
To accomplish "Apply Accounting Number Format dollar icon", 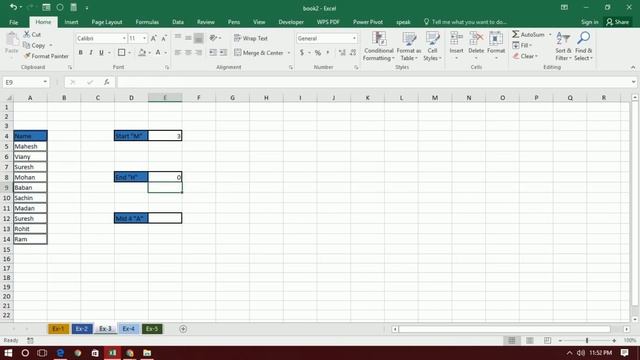I will coord(302,53).
